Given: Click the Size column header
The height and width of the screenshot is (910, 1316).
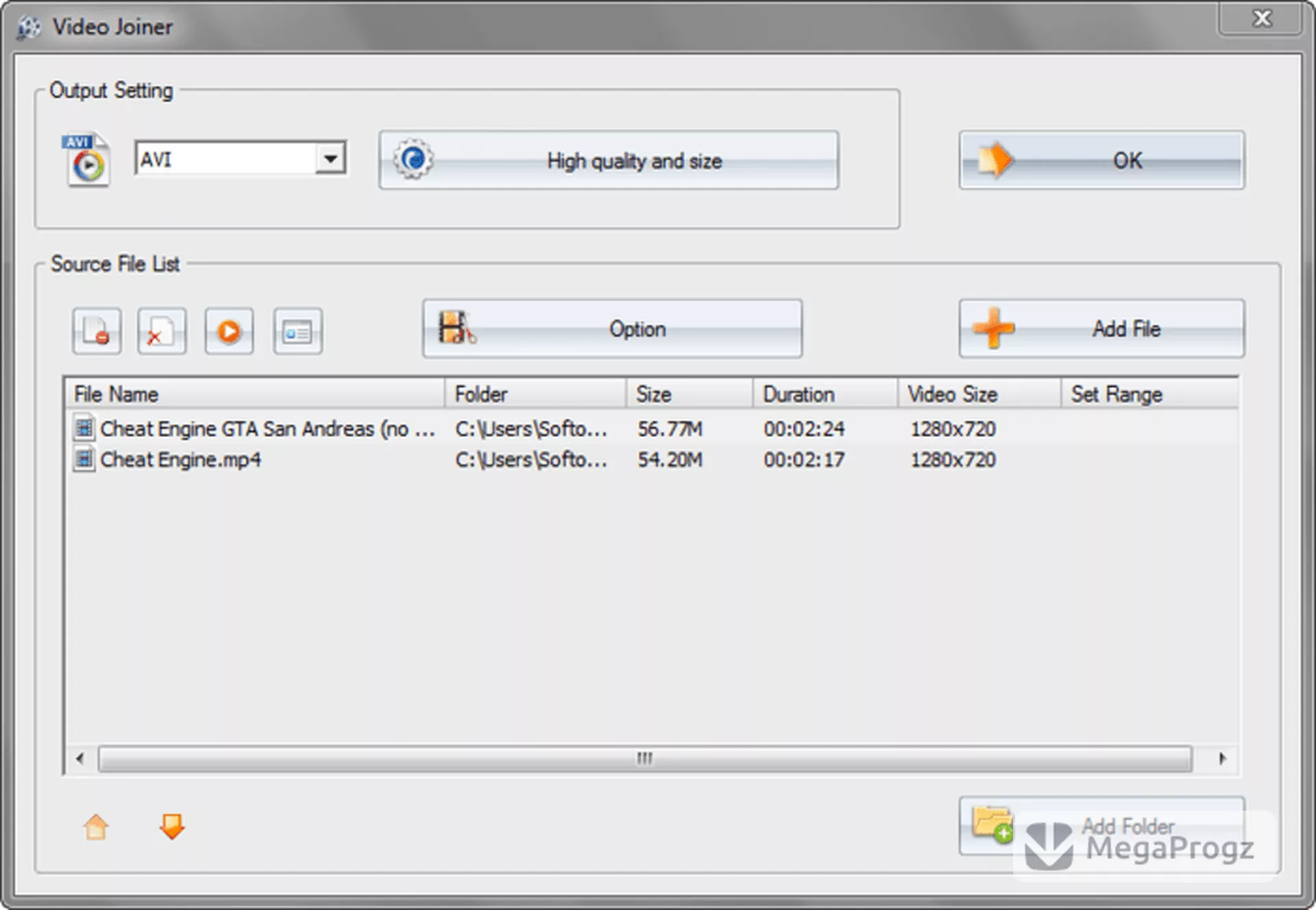Looking at the screenshot, I should (x=690, y=394).
